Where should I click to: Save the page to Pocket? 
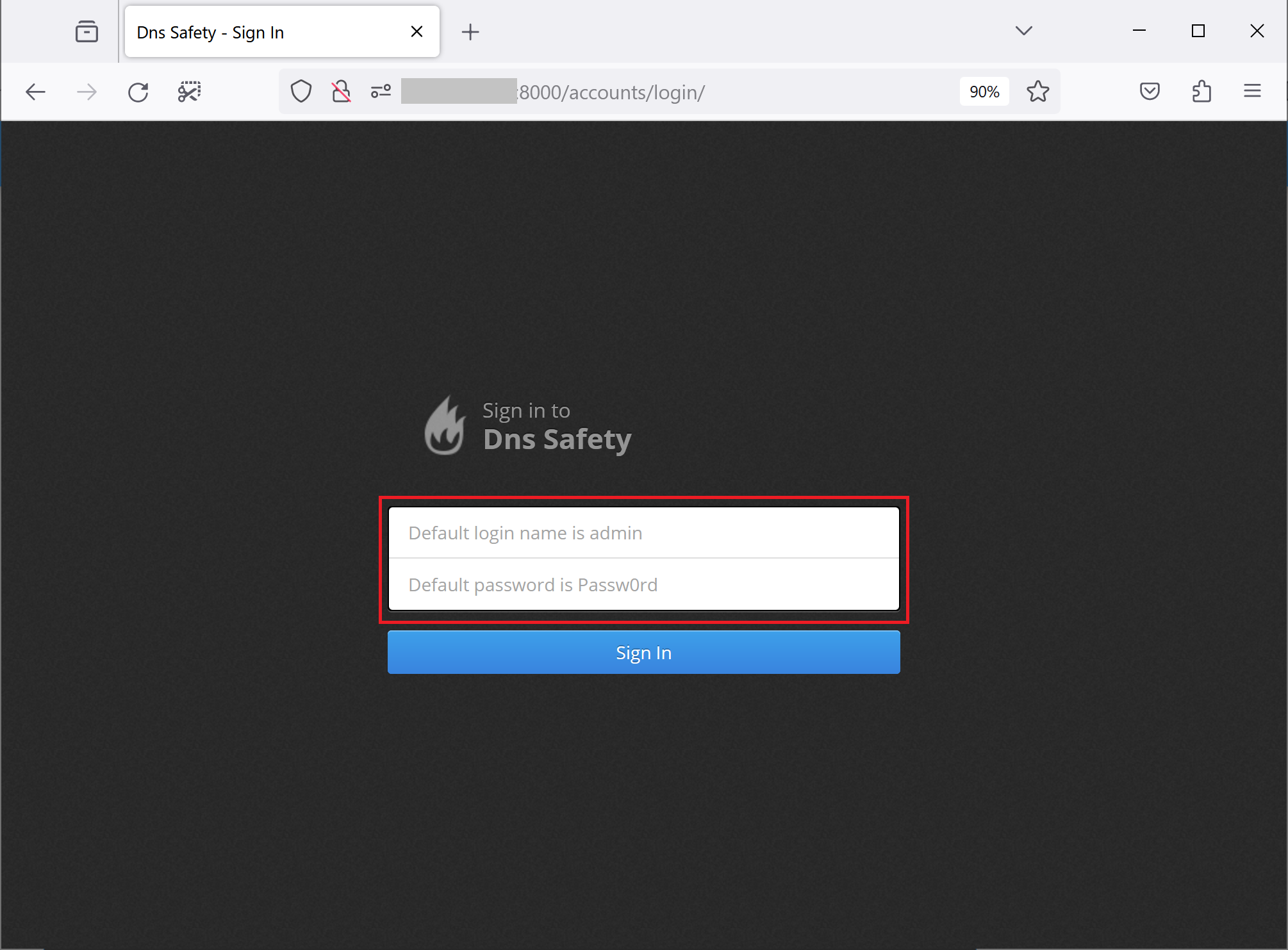click(x=1150, y=91)
